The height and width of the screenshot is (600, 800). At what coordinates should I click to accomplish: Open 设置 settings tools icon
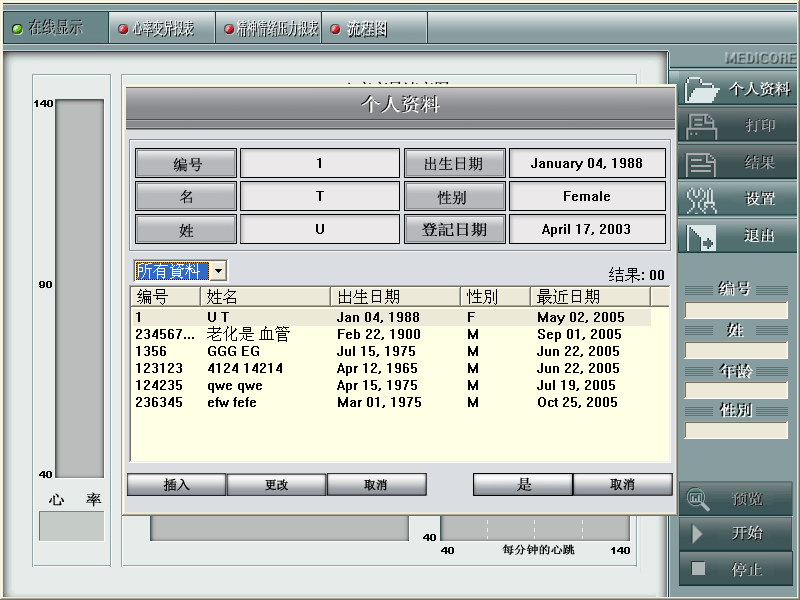click(x=703, y=200)
